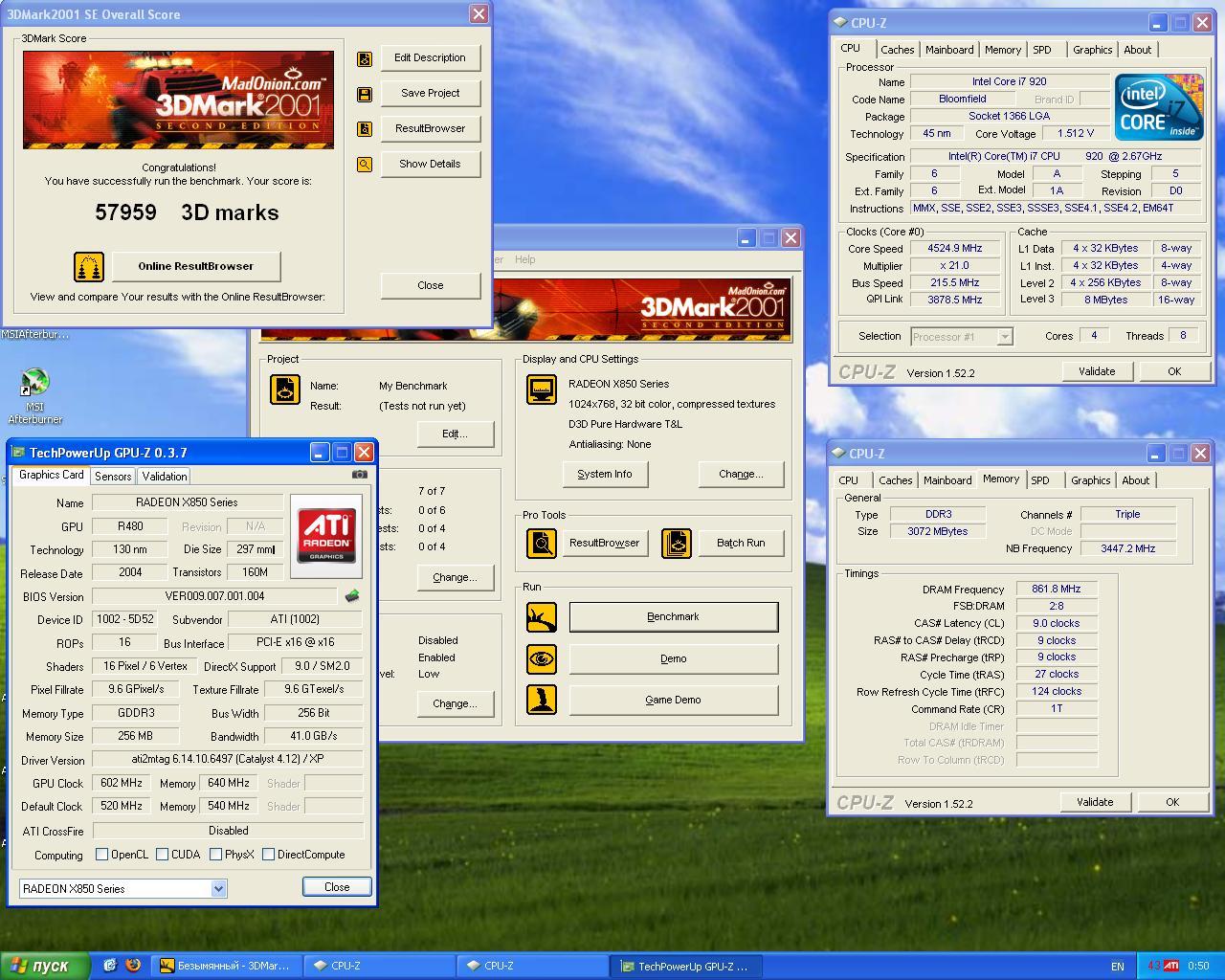Click the Show Details magnifier icon
The width and height of the screenshot is (1225, 980).
[x=365, y=165]
